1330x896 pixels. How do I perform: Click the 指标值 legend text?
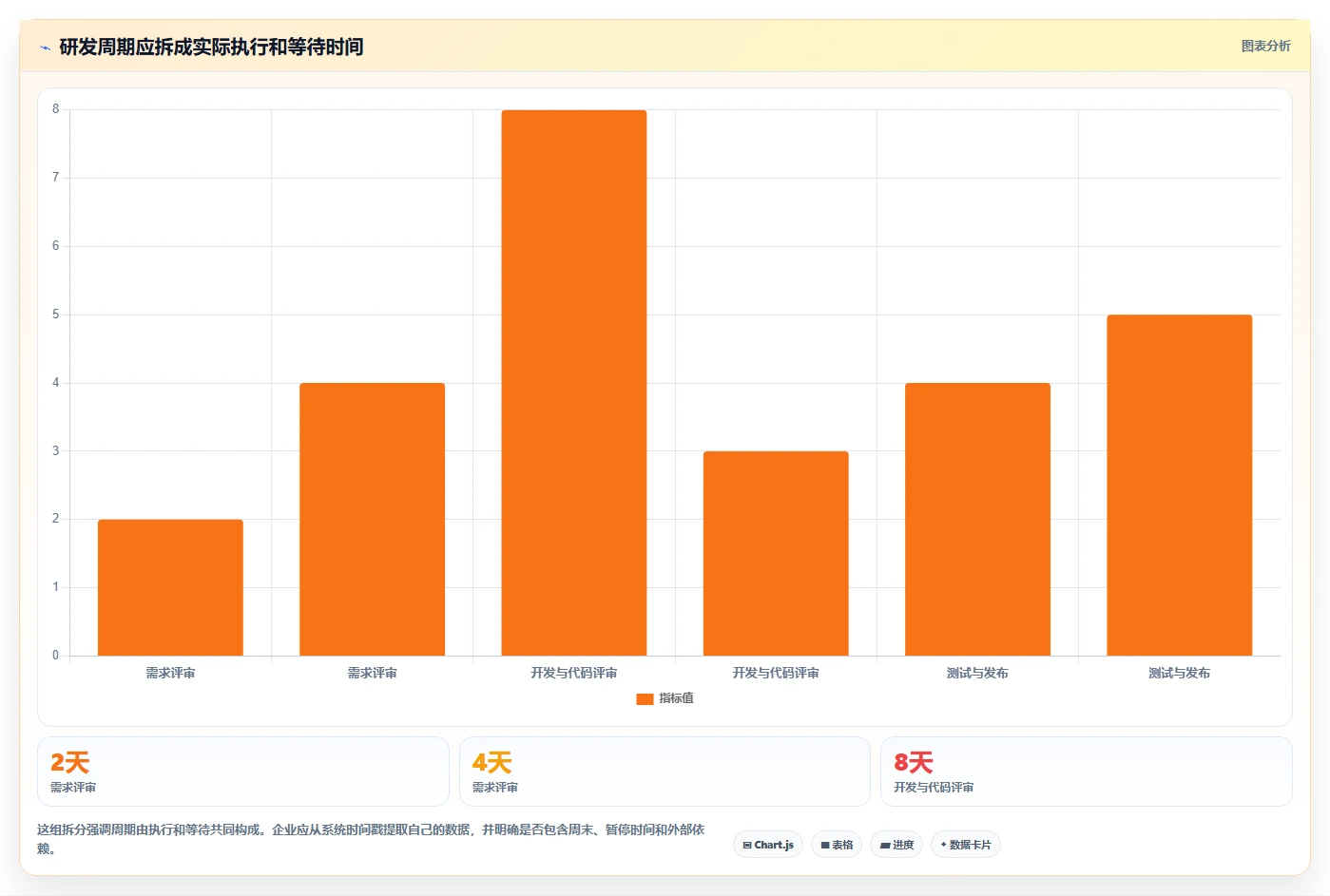point(676,698)
